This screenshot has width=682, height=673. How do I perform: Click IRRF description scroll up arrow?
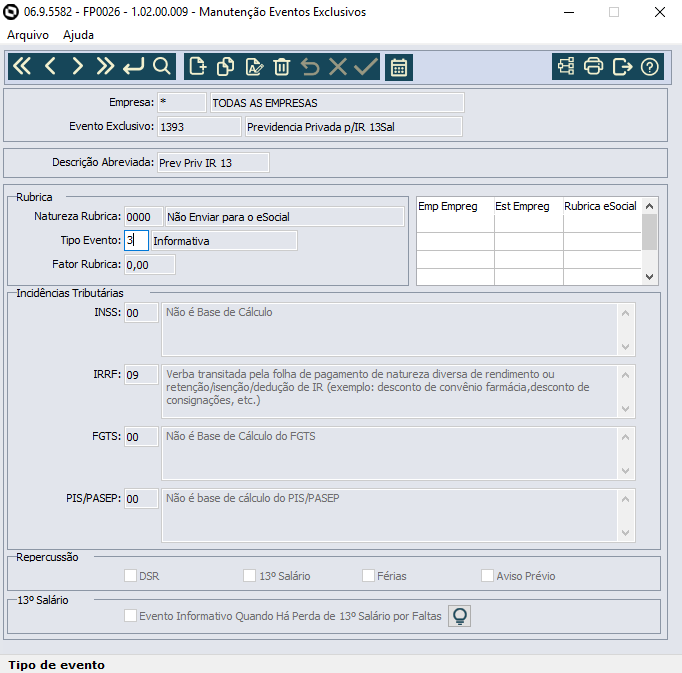tap(625, 375)
